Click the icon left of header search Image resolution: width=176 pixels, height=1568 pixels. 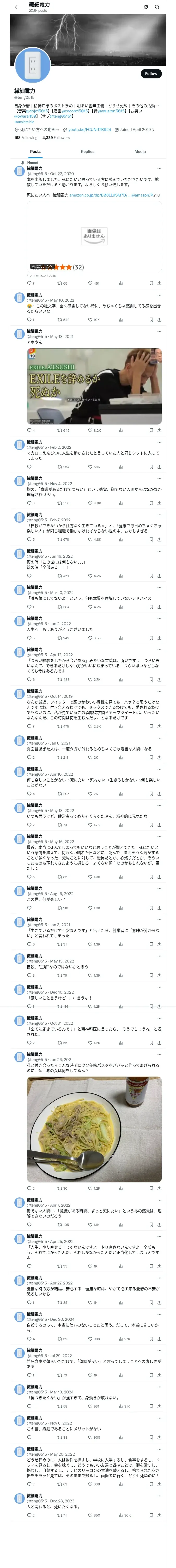click(146, 7)
